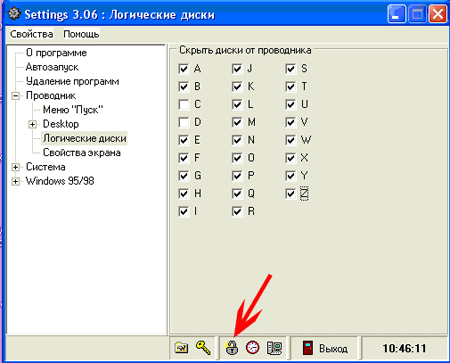This screenshot has height=363, width=450.
Task: Expand the Система tree node
Action: coord(15,167)
